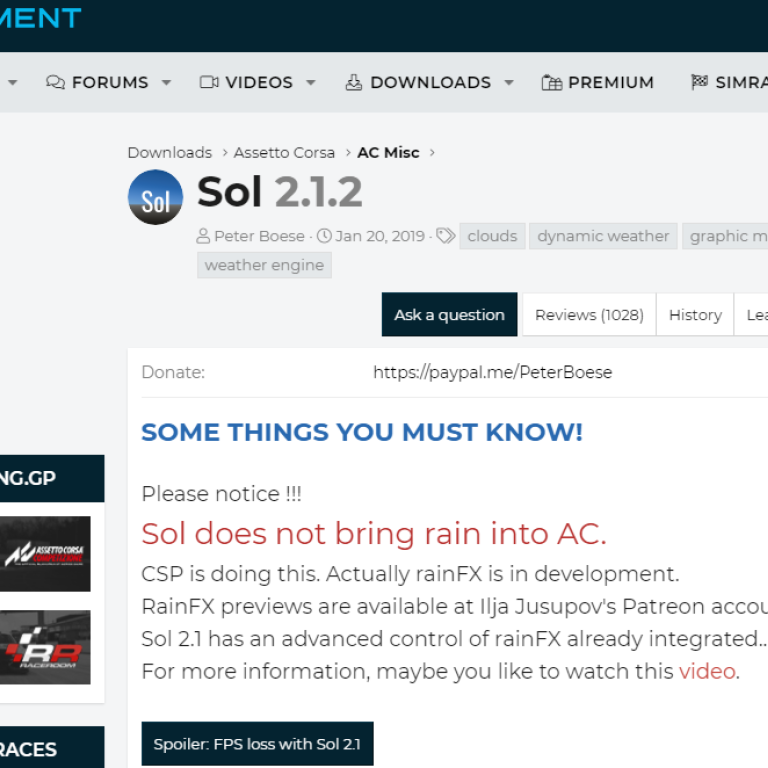Click the Premium gift icon
768x768 pixels.
(552, 82)
